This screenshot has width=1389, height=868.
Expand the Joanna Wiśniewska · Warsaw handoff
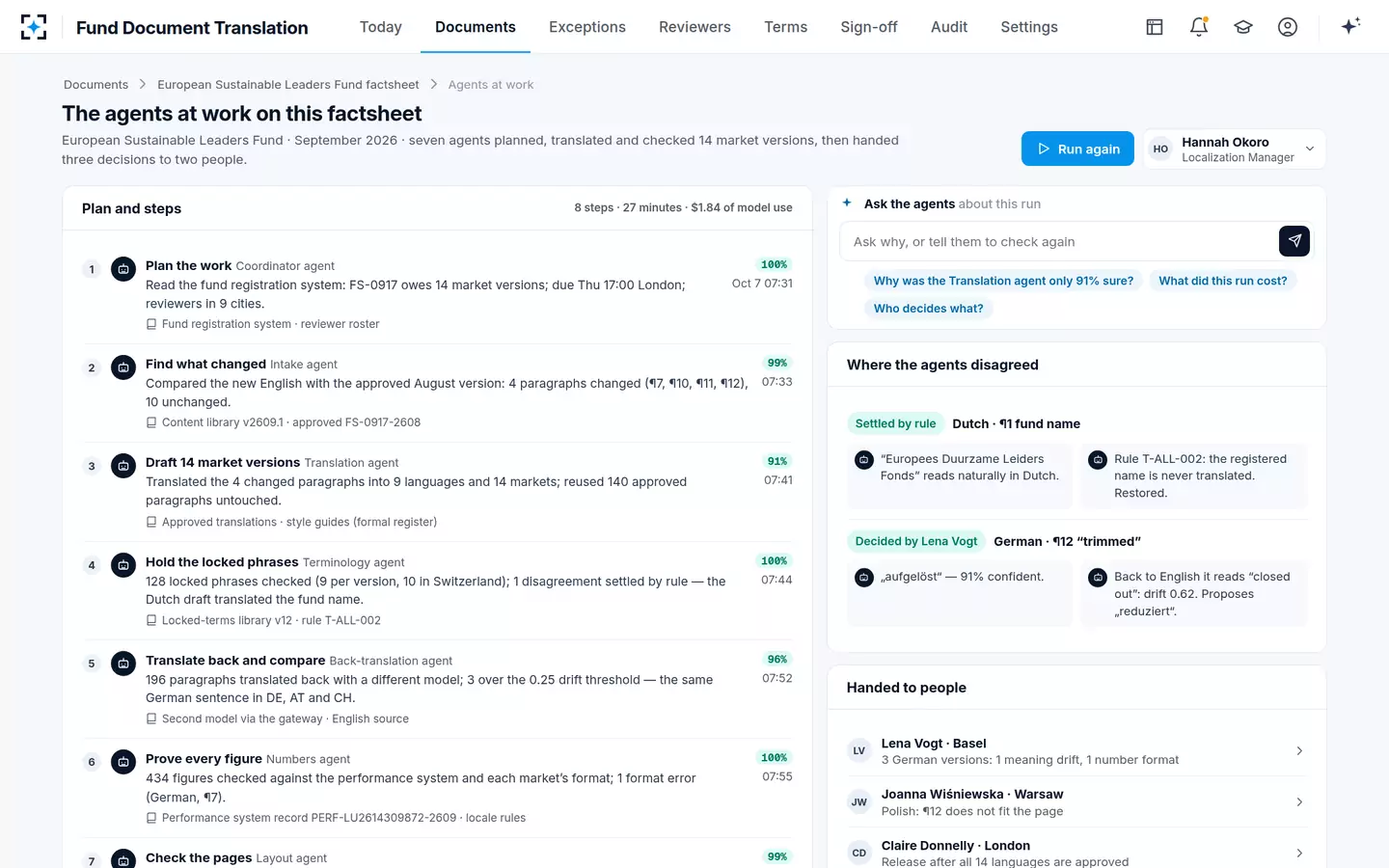(1076, 802)
